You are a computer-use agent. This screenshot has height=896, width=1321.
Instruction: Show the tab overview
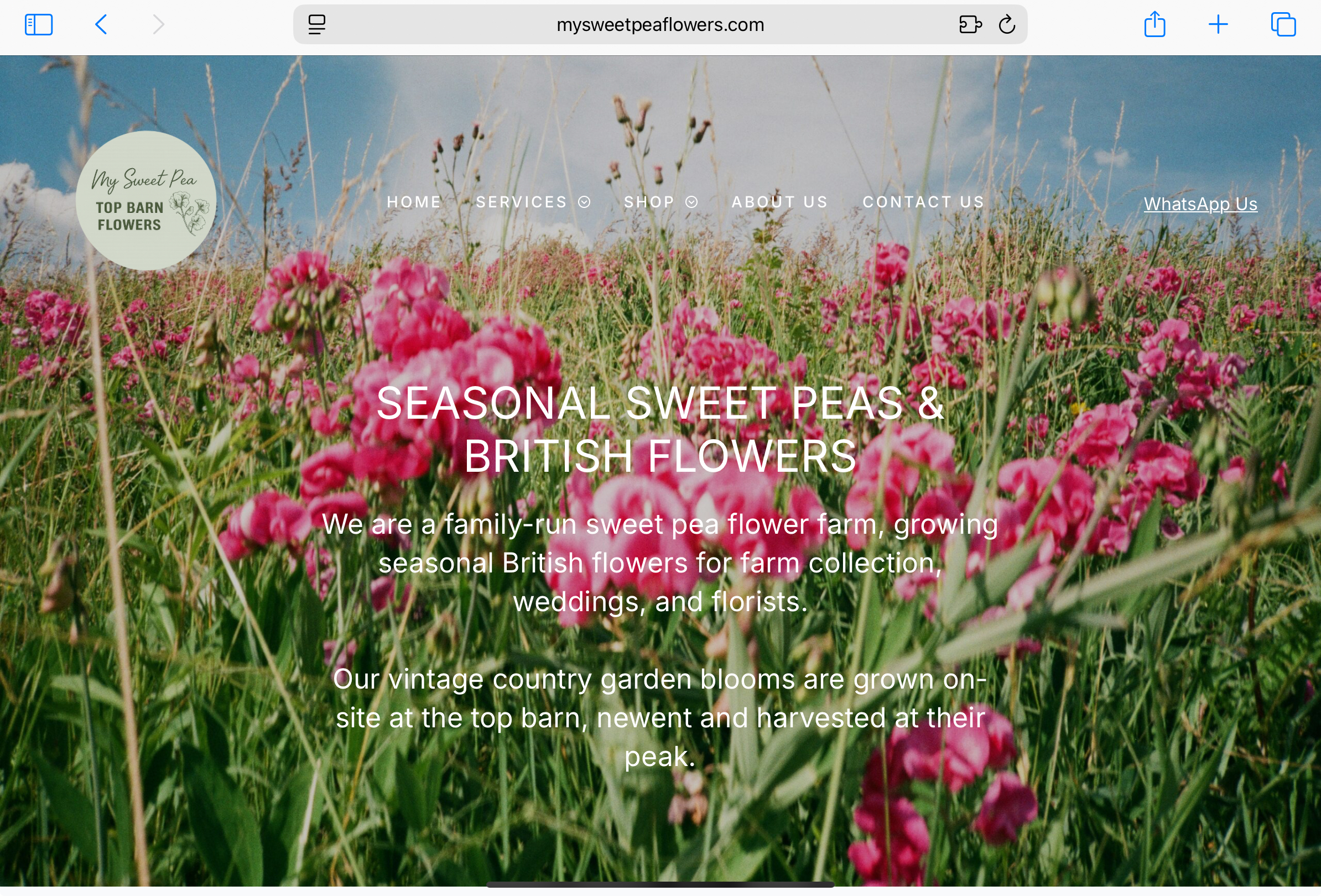pos(1283,24)
